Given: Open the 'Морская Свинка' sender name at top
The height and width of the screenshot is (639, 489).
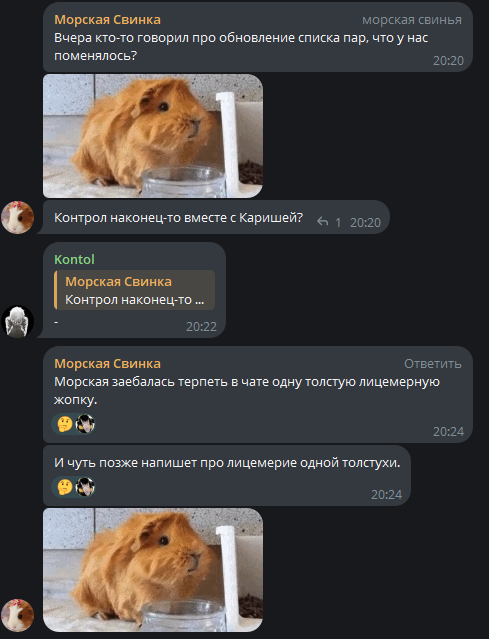Looking at the screenshot, I should [108, 20].
